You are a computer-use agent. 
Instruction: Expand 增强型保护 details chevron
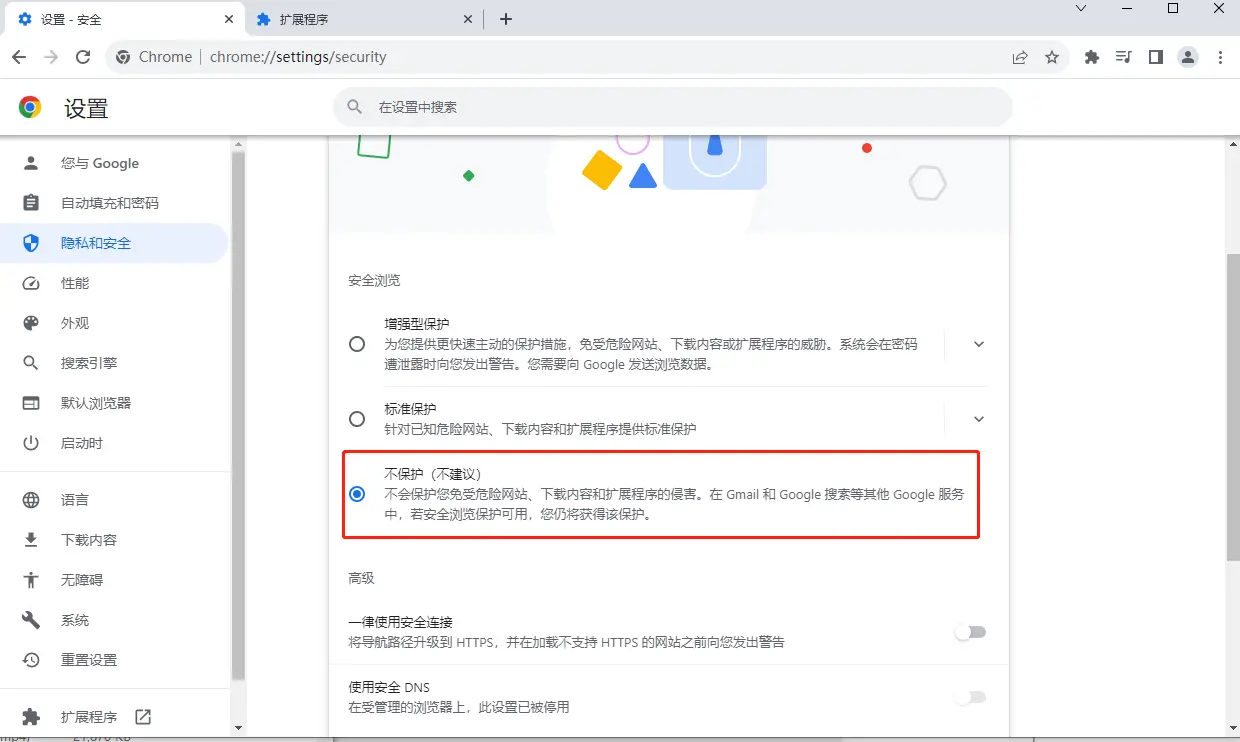tap(978, 343)
